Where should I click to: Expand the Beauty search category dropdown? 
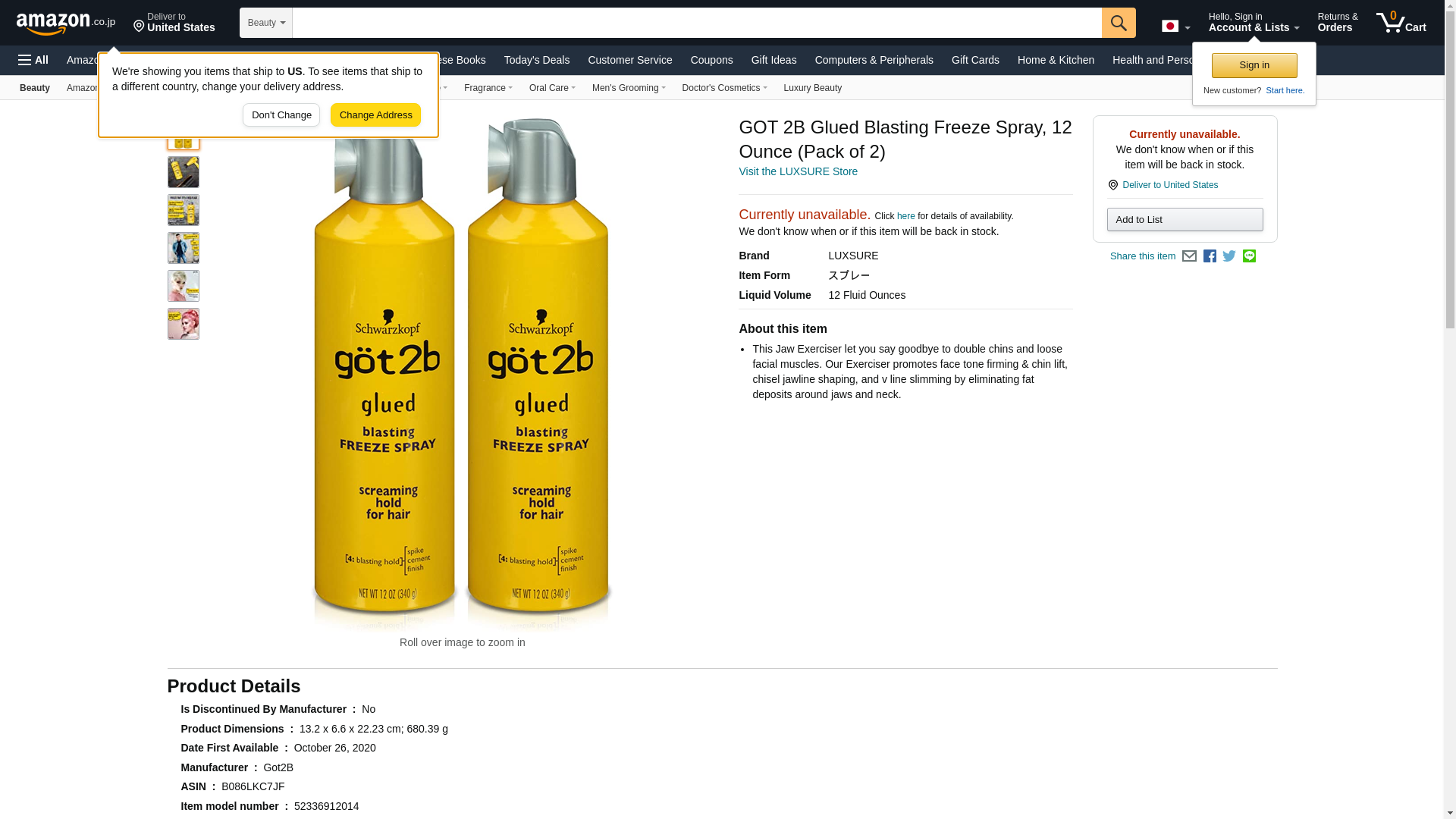click(x=266, y=23)
